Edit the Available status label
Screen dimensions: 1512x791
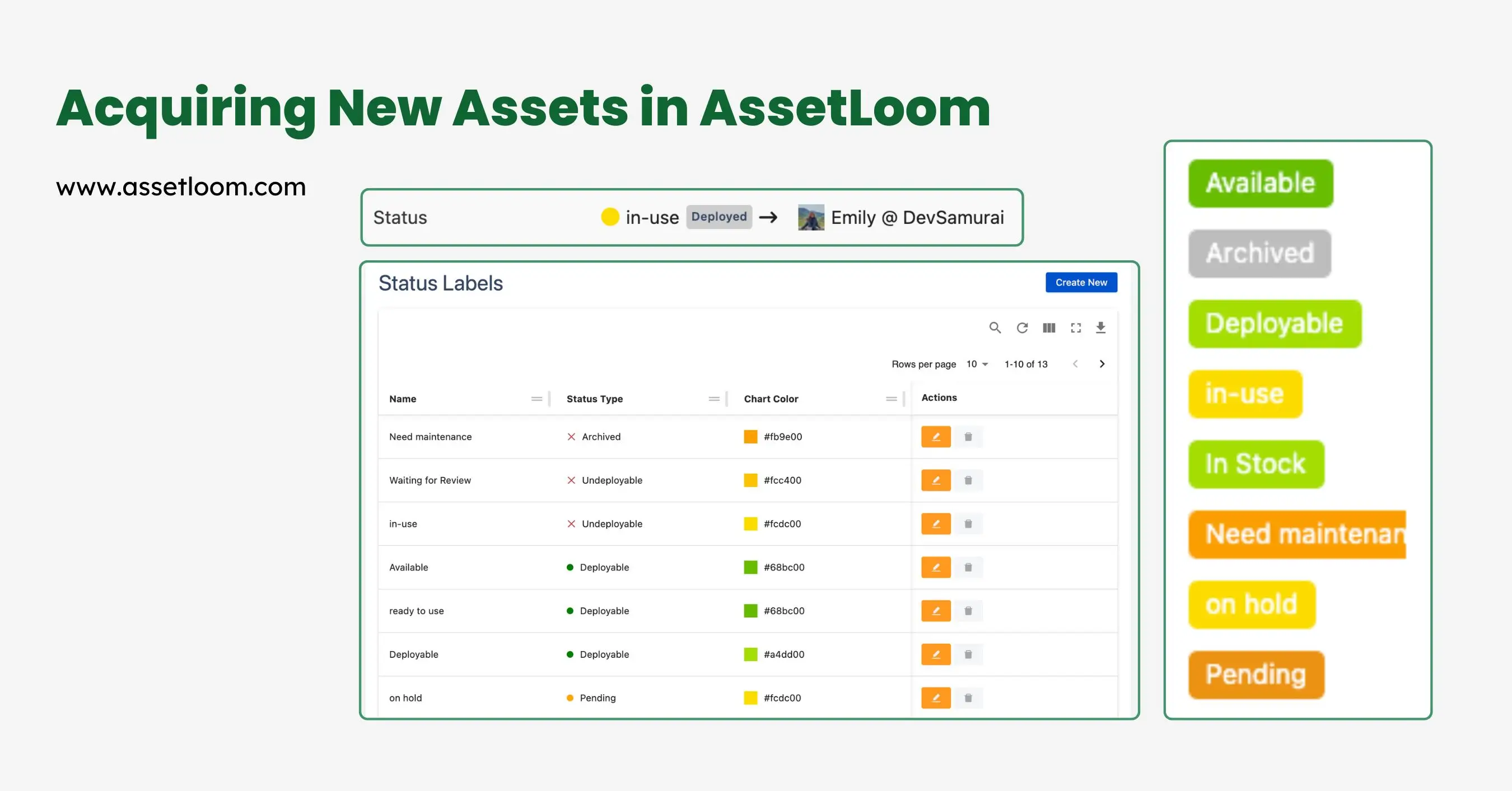(x=936, y=567)
